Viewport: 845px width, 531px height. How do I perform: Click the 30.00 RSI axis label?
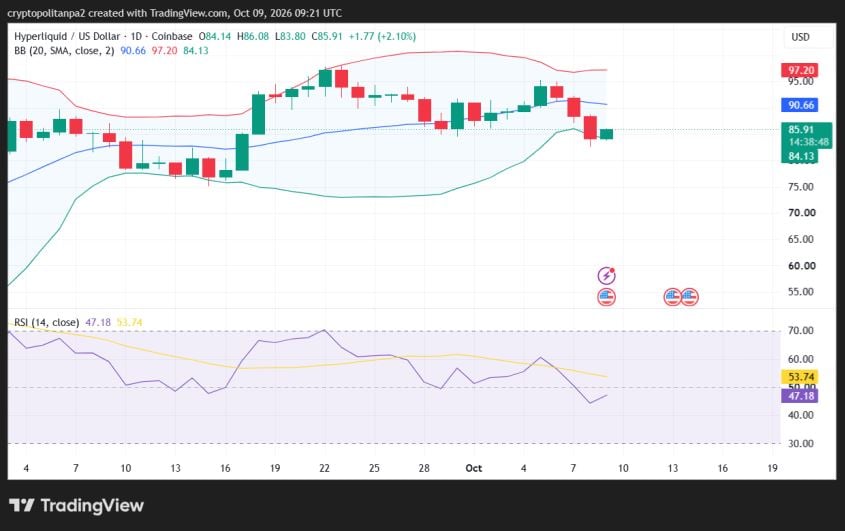(x=801, y=444)
